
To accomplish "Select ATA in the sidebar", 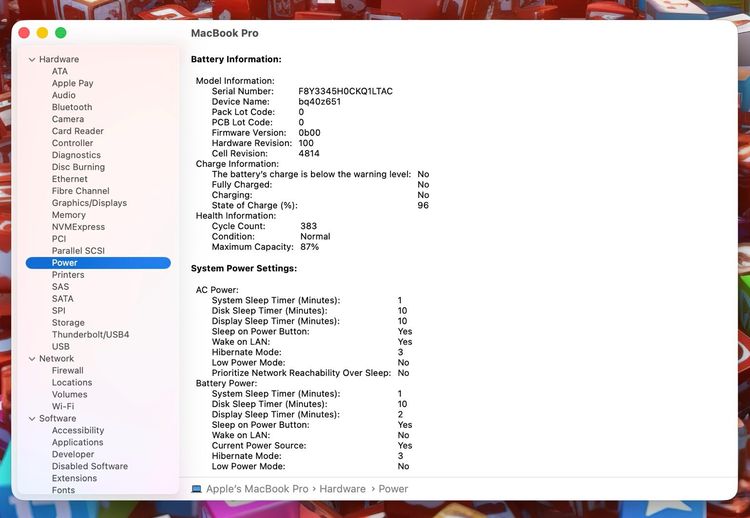I will click(60, 71).
